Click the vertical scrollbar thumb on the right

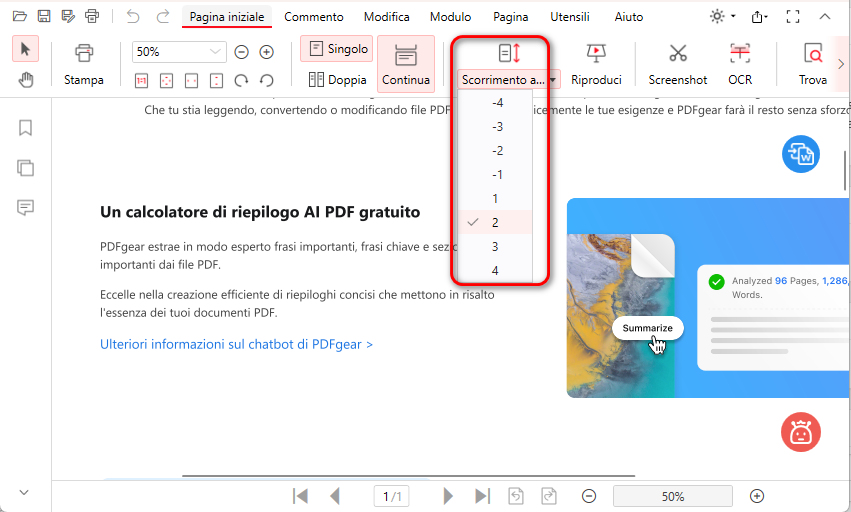[x=845, y=170]
